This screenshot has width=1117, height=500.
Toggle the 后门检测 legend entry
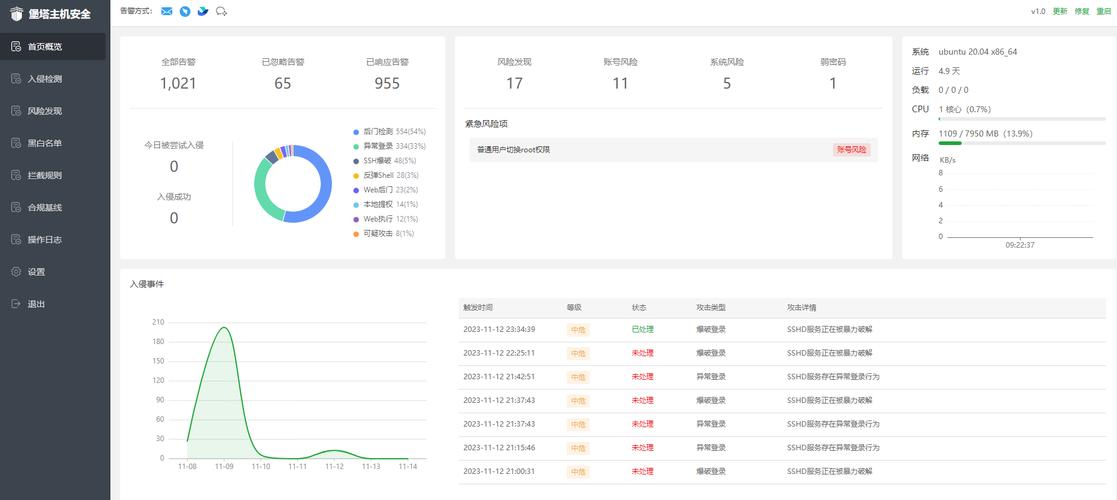tap(390, 132)
